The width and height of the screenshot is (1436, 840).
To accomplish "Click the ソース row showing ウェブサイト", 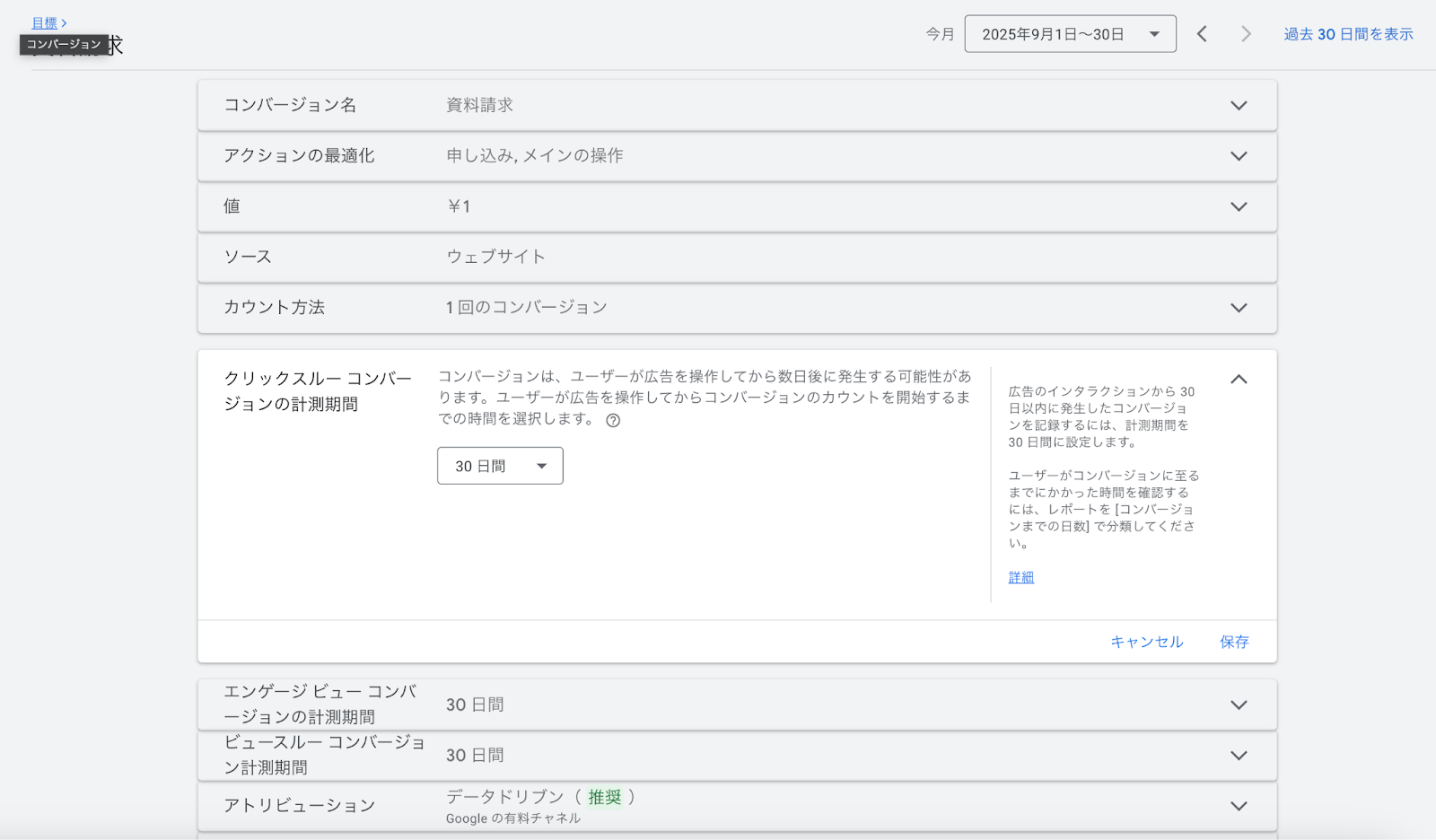I will [x=736, y=257].
